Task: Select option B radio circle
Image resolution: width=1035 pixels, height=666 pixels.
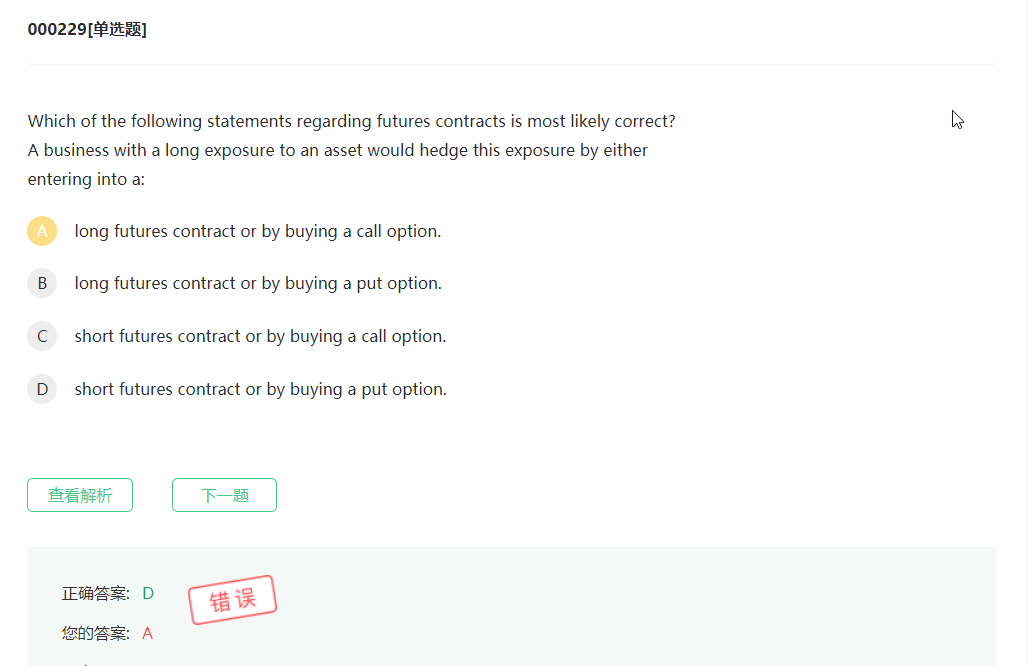Action: (x=42, y=283)
